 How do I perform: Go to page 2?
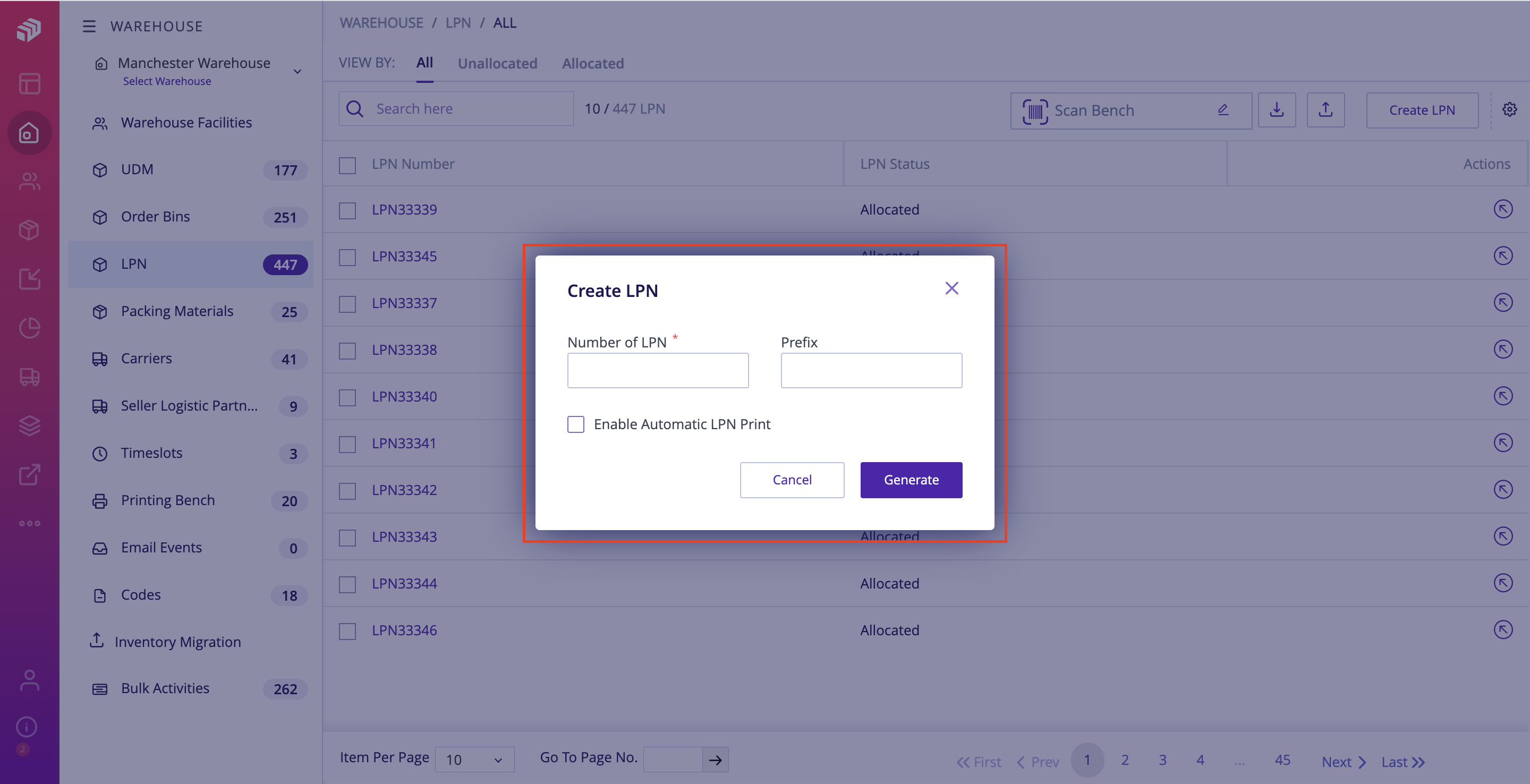(1124, 760)
